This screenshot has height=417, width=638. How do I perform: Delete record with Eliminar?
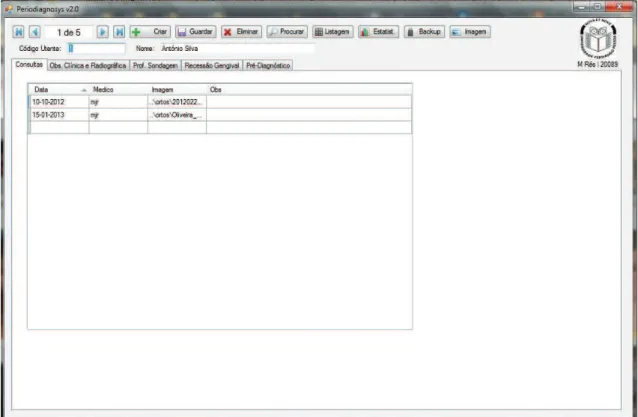pos(241,32)
